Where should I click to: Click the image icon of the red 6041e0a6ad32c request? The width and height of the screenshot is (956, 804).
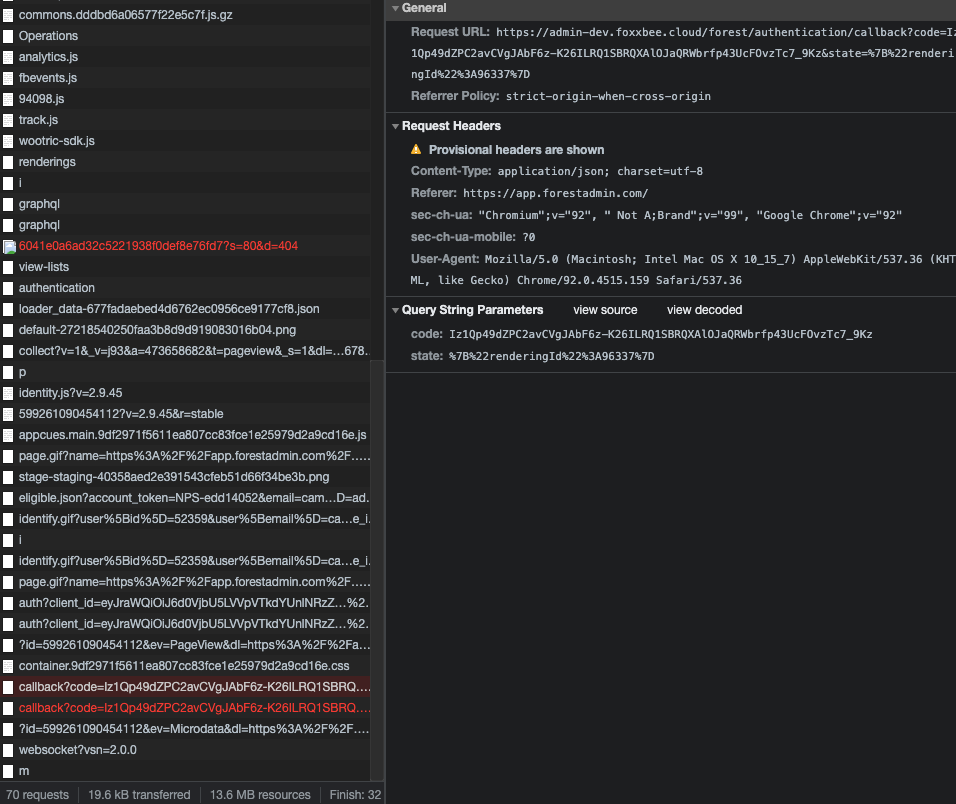tap(8, 246)
